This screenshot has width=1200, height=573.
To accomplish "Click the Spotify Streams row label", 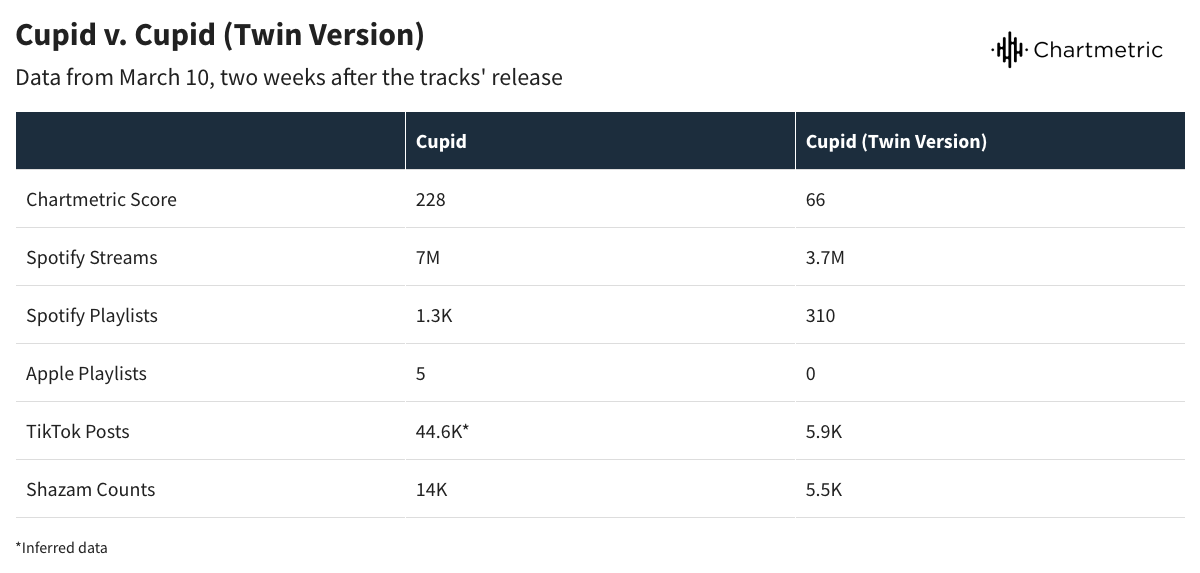I will pos(92,257).
